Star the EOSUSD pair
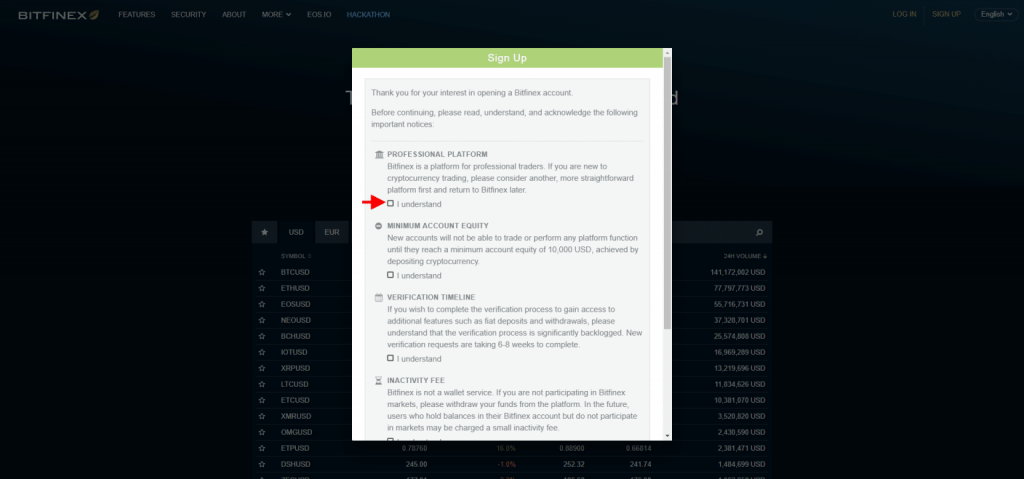This screenshot has height=479, width=1024. tap(262, 304)
